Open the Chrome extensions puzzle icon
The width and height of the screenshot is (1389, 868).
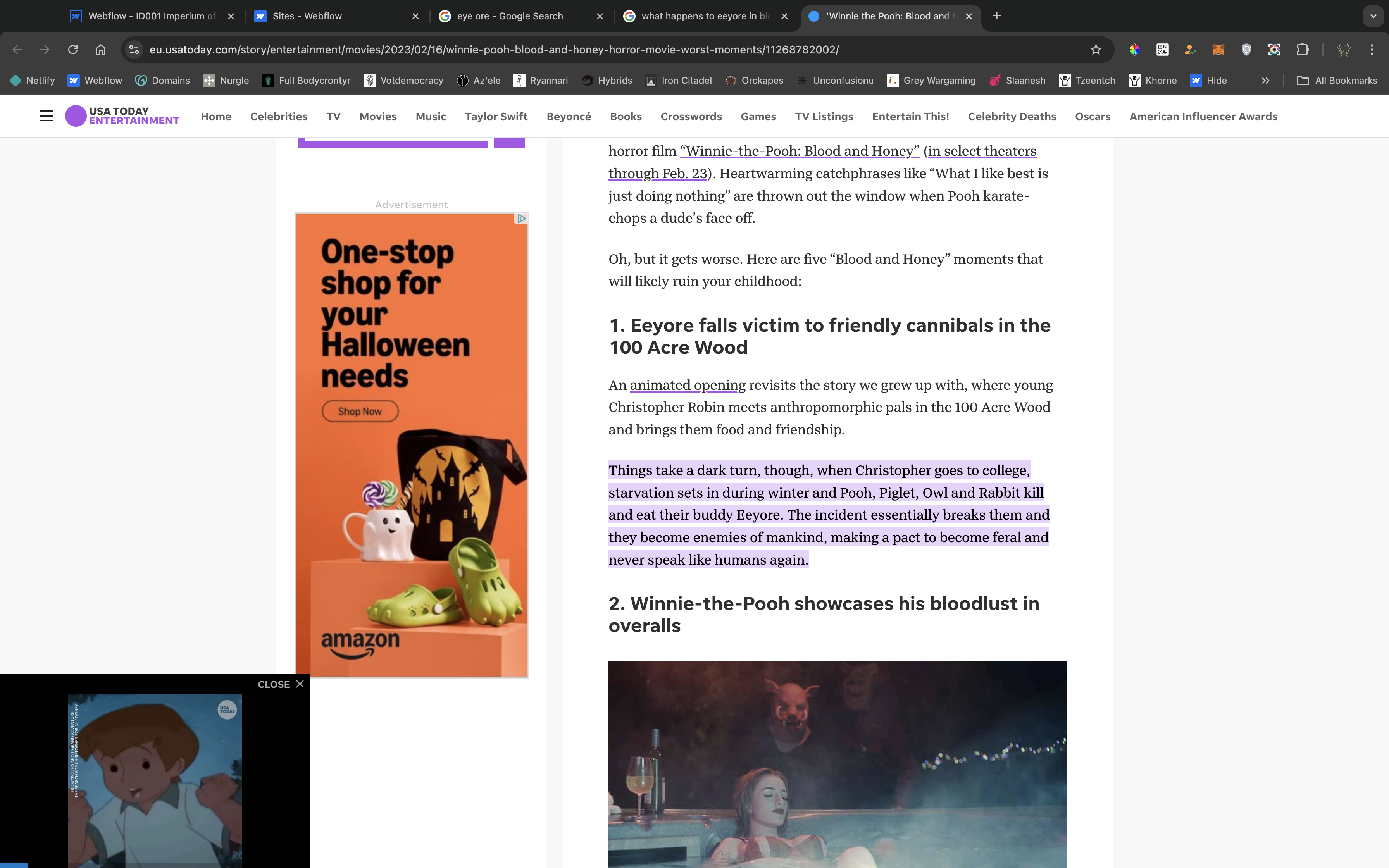coord(1302,49)
